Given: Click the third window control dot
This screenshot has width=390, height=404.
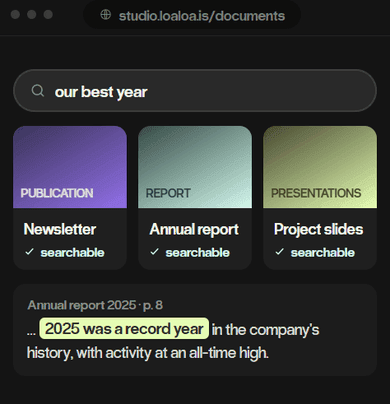Looking at the screenshot, I should 48,15.
